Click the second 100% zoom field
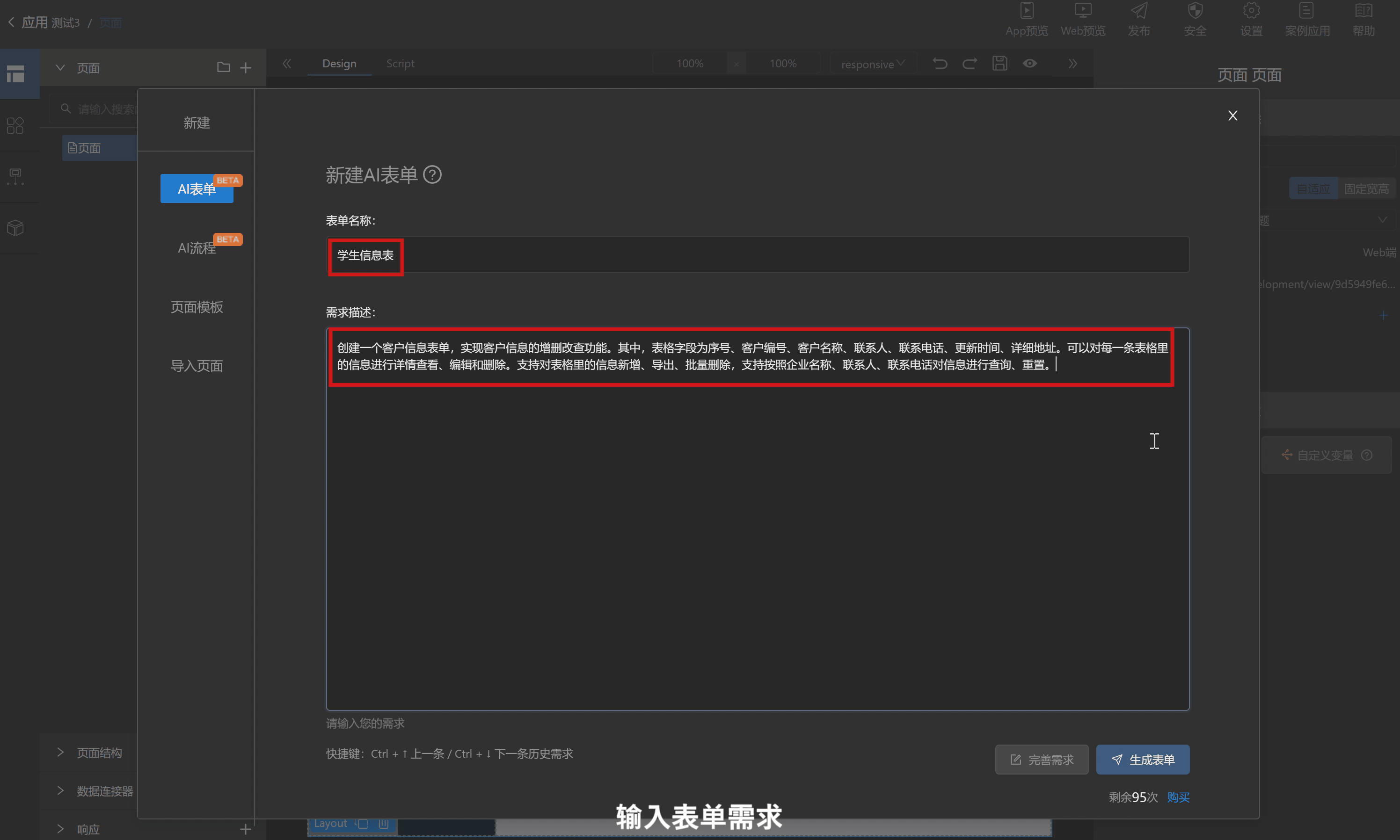This screenshot has width=1400, height=840. [782, 64]
